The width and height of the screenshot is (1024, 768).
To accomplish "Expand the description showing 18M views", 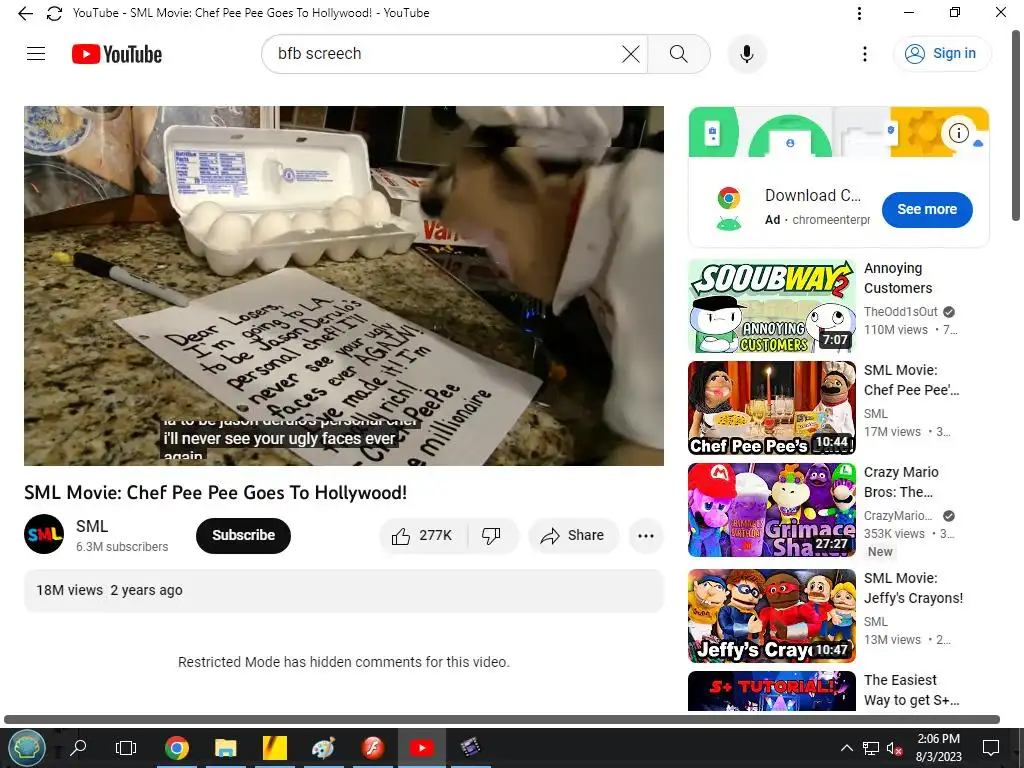I will point(344,590).
